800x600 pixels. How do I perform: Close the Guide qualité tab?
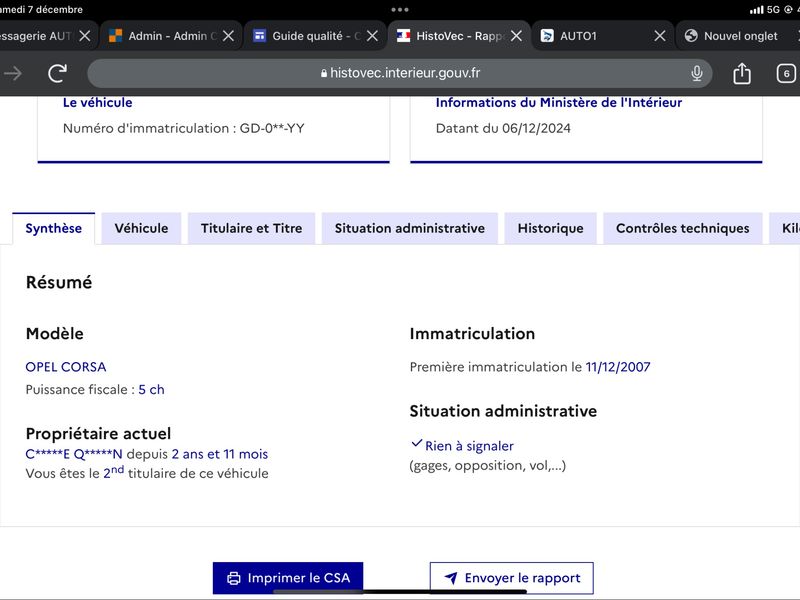point(372,36)
